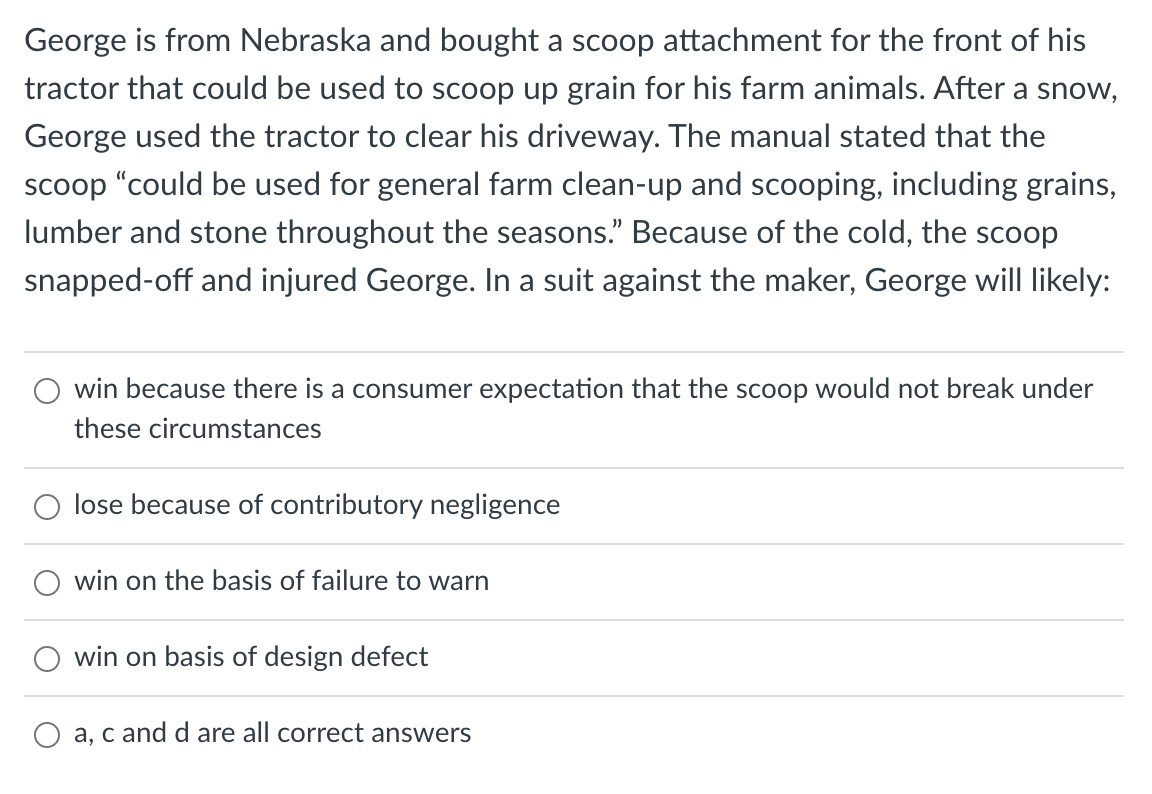Viewport: 1152px width, 794px height.
Task: Click the 'a, c and d are all correct answers' text
Action: click(273, 733)
